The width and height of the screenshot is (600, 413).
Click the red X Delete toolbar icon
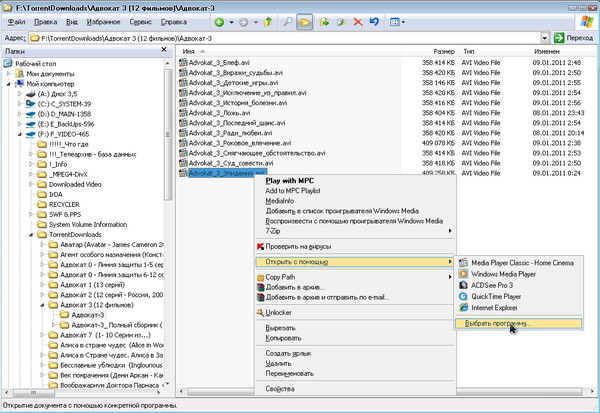(x=358, y=22)
